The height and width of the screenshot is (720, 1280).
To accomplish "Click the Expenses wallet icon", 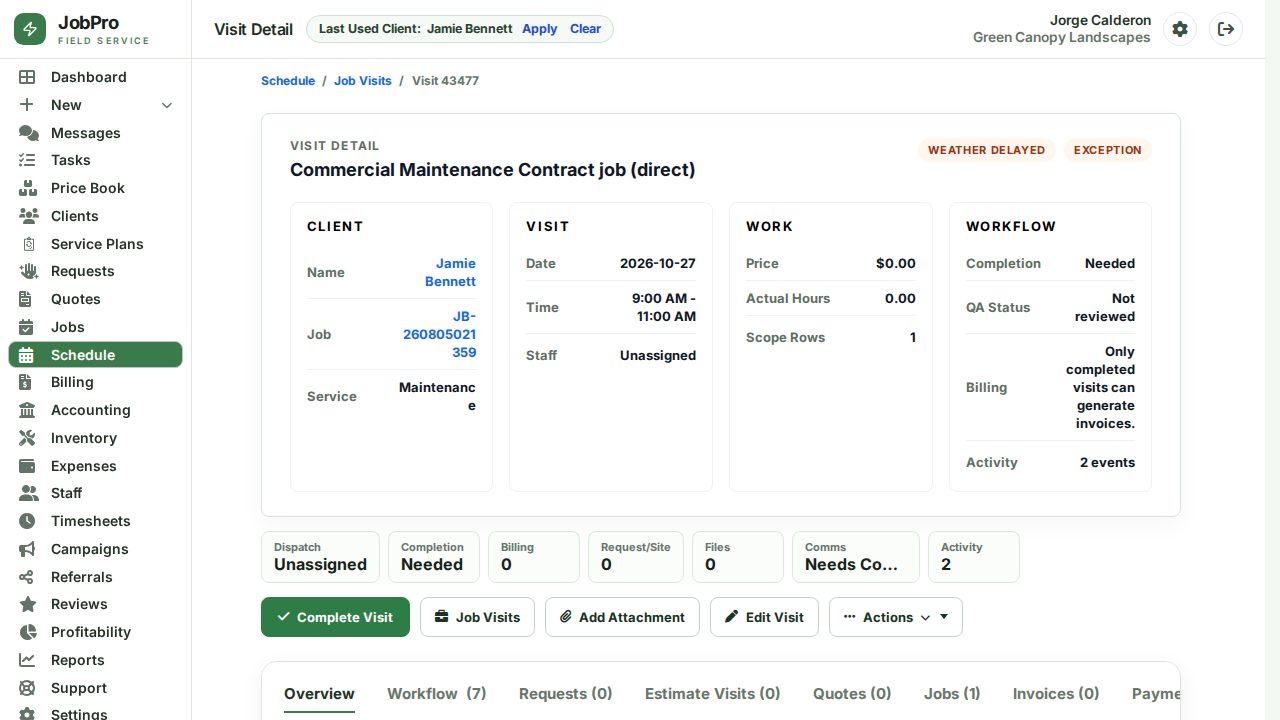I will 27,466.
